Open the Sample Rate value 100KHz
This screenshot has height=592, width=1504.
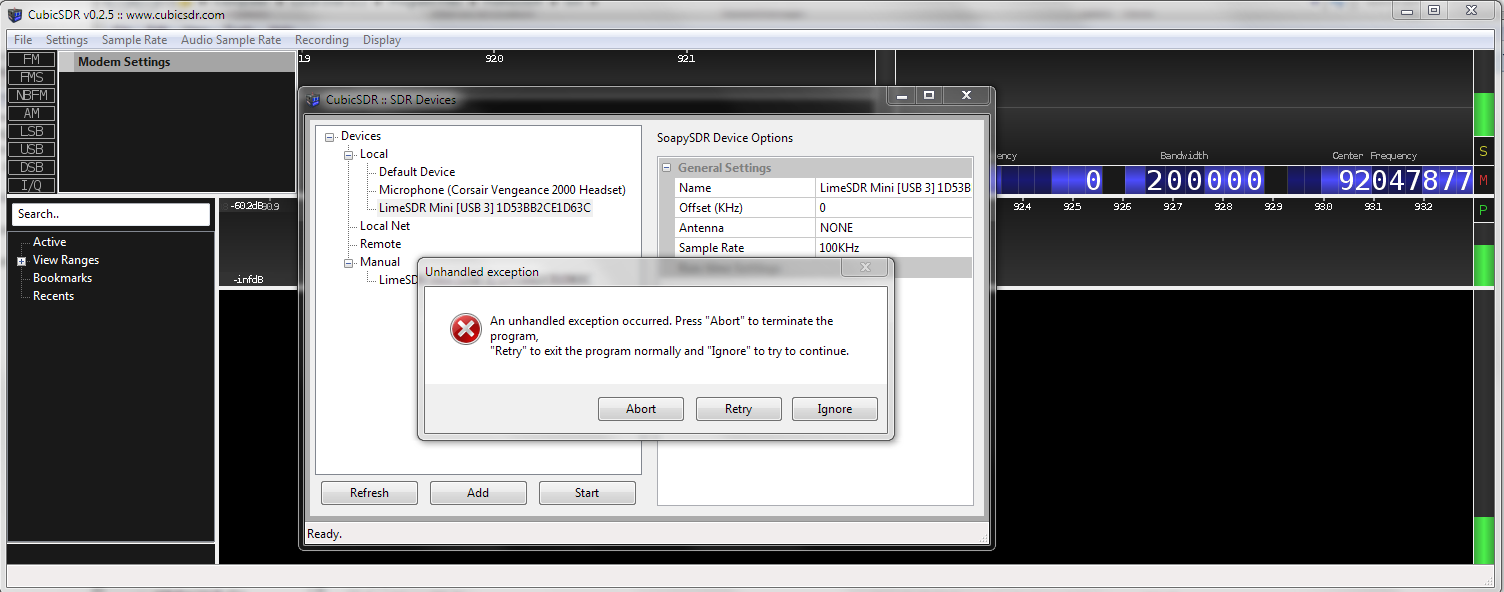[x=893, y=248]
